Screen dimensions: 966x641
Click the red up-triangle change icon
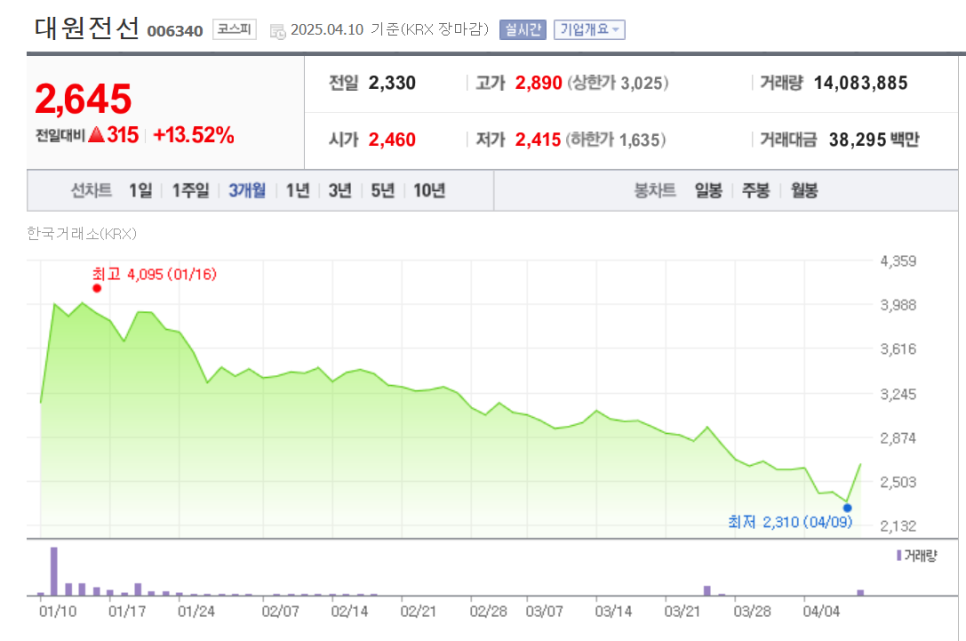pyautogui.click(x=96, y=134)
